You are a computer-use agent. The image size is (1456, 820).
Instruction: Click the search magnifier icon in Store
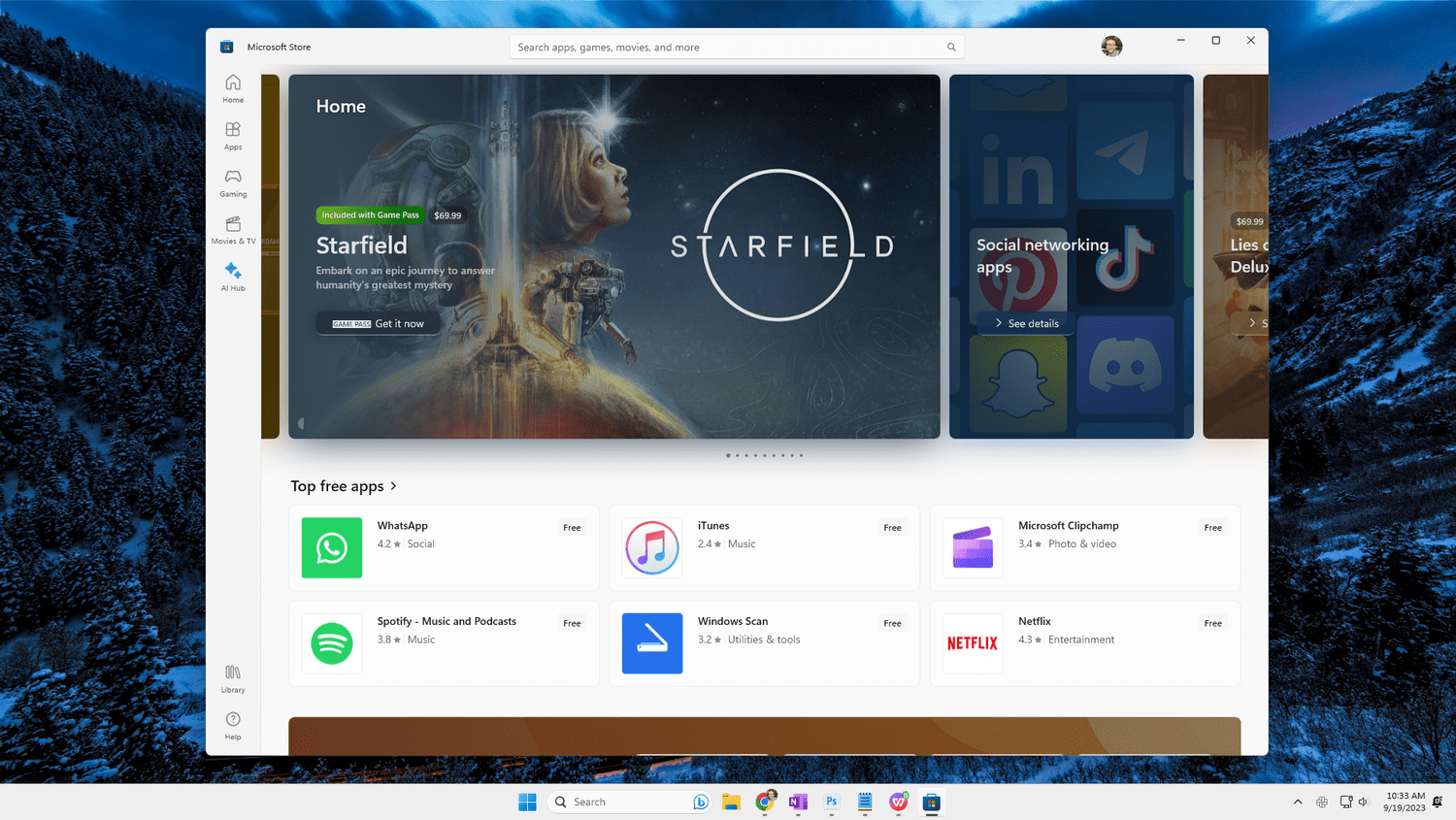click(x=951, y=47)
